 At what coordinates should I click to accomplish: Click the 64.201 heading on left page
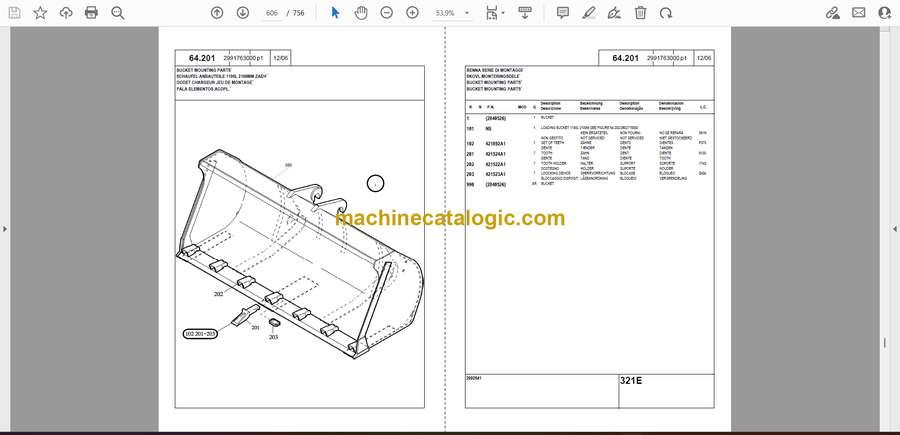tap(202, 58)
